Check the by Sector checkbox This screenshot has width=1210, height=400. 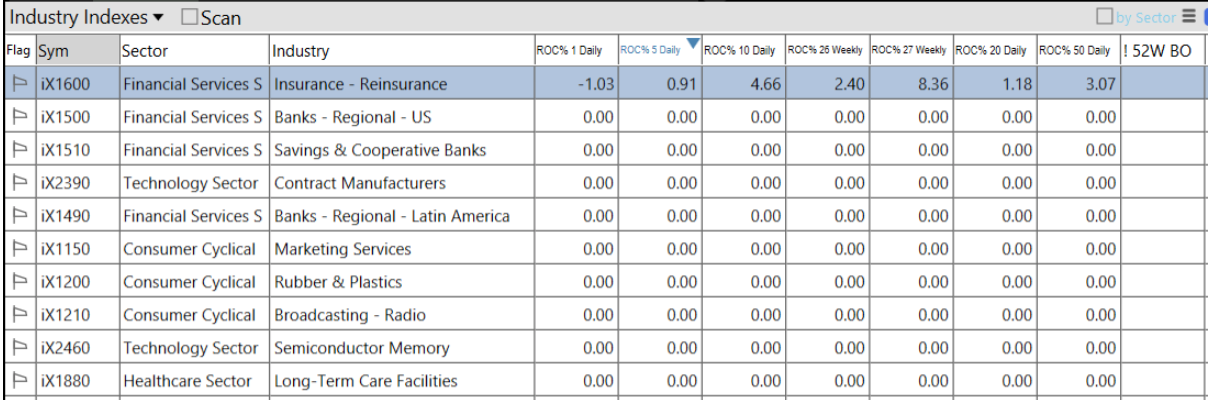1105,17
